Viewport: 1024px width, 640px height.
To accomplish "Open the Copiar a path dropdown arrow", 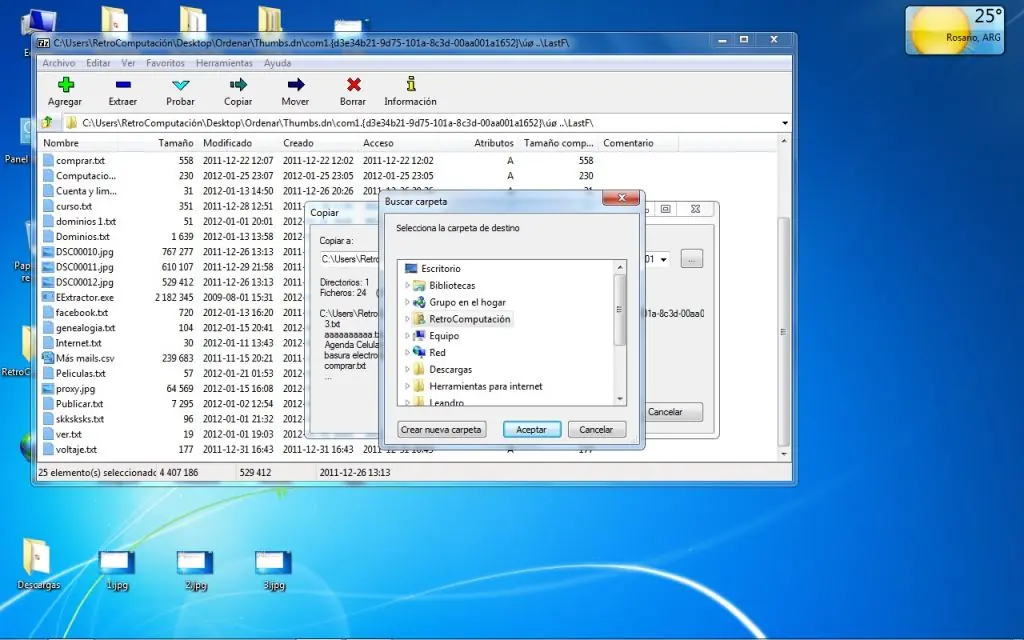I will coord(664,259).
